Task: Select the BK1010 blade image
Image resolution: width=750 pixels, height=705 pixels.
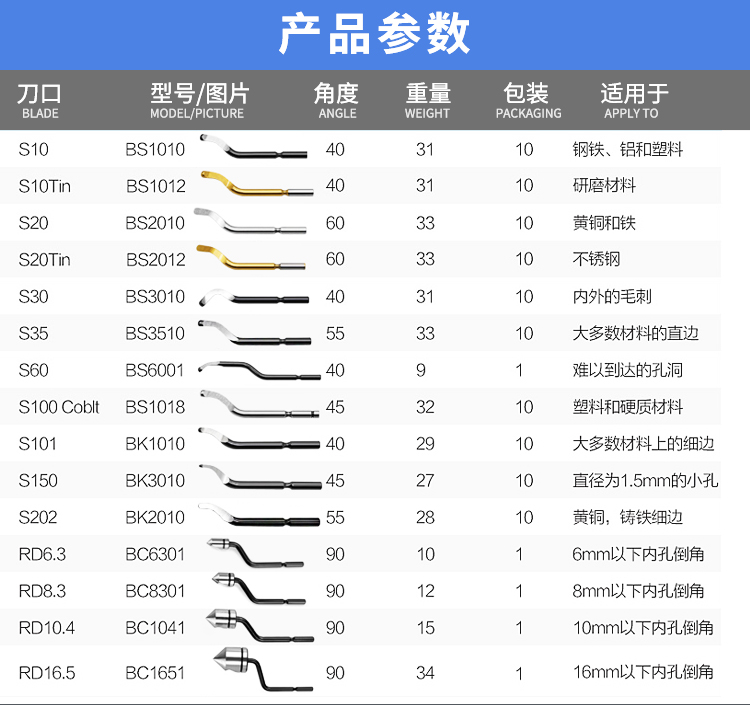Action: pyautogui.click(x=259, y=439)
